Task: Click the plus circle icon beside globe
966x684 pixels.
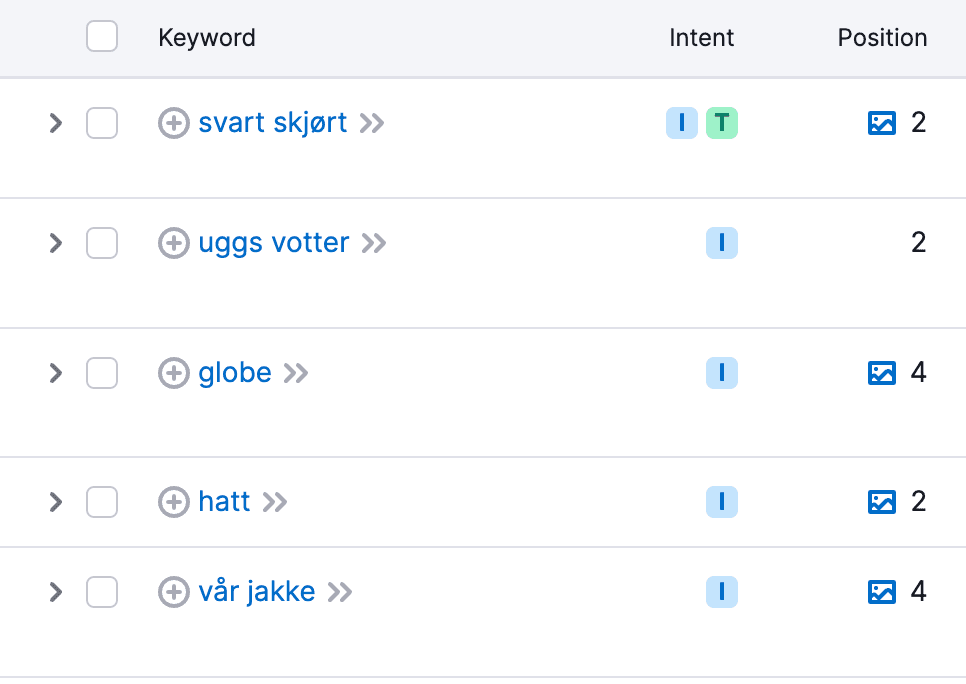Action: pyautogui.click(x=174, y=373)
